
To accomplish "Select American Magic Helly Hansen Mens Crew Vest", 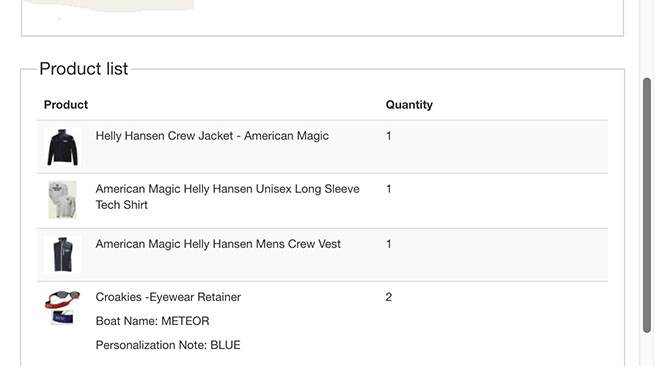I will 218,244.
